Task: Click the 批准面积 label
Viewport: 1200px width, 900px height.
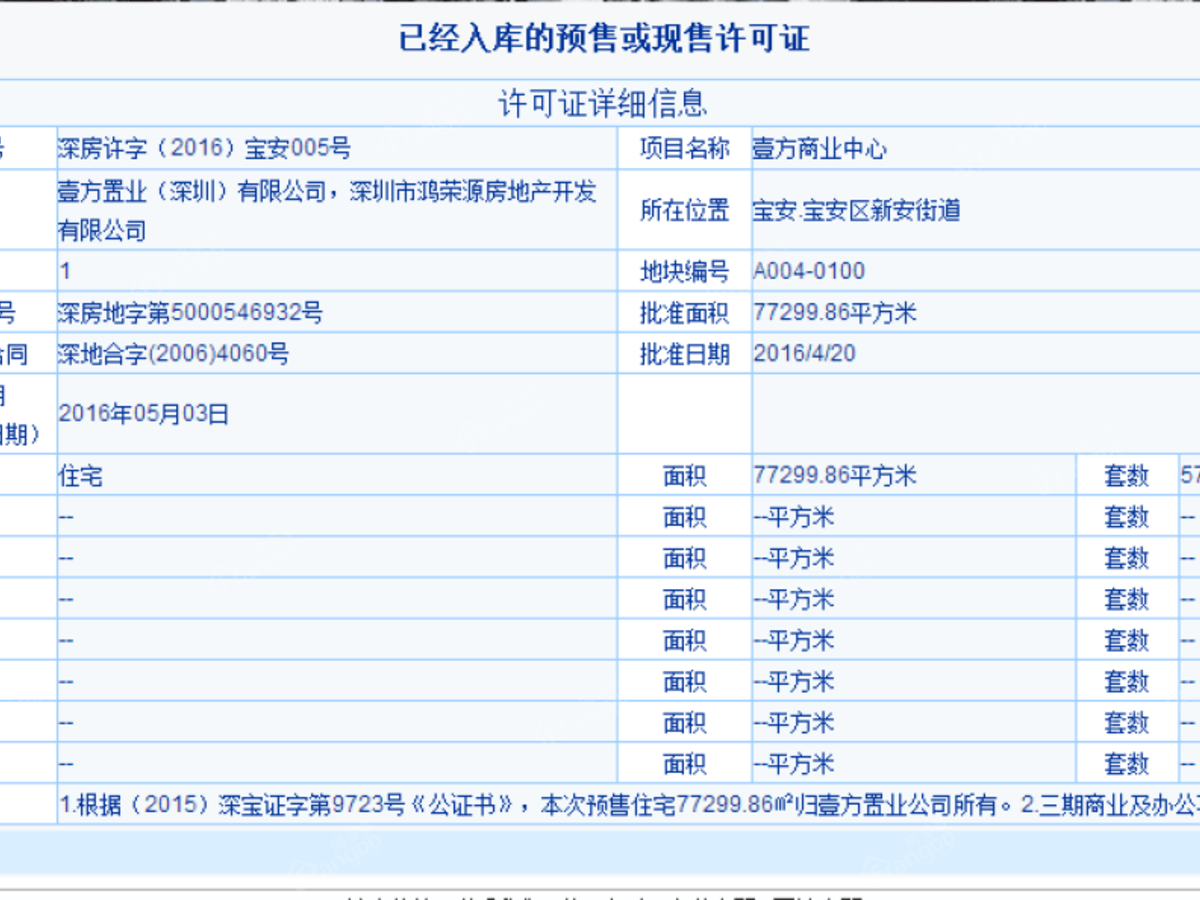Action: [685, 313]
